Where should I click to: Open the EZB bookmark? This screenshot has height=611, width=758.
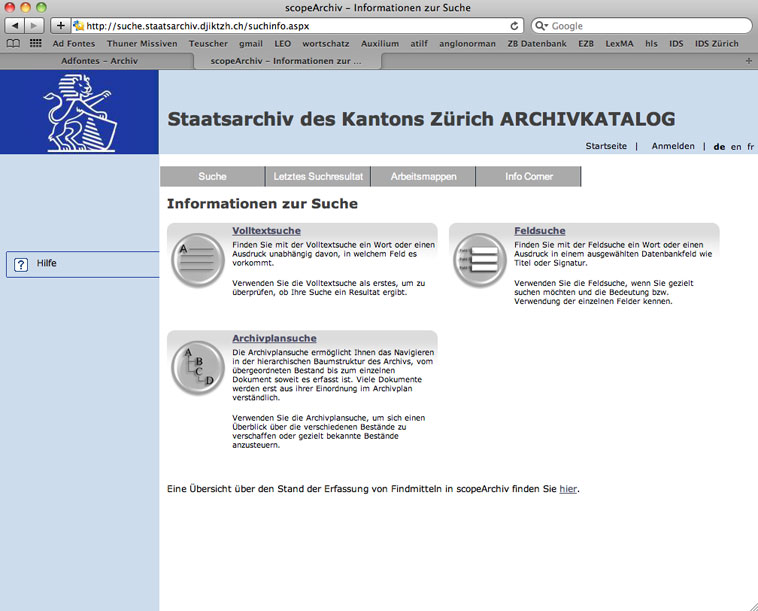click(x=586, y=44)
